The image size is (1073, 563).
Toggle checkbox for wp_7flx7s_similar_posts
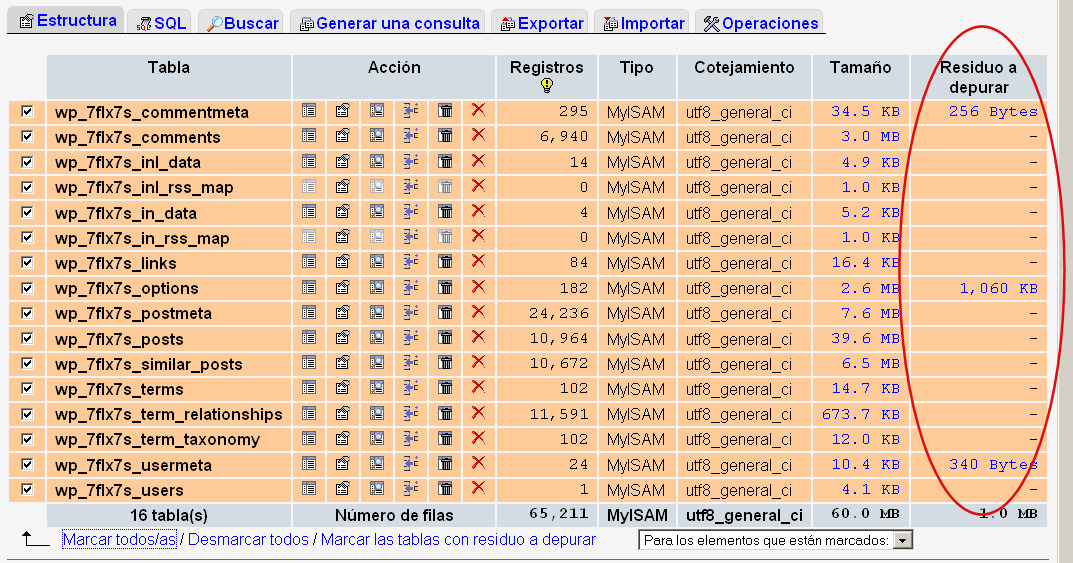27,363
